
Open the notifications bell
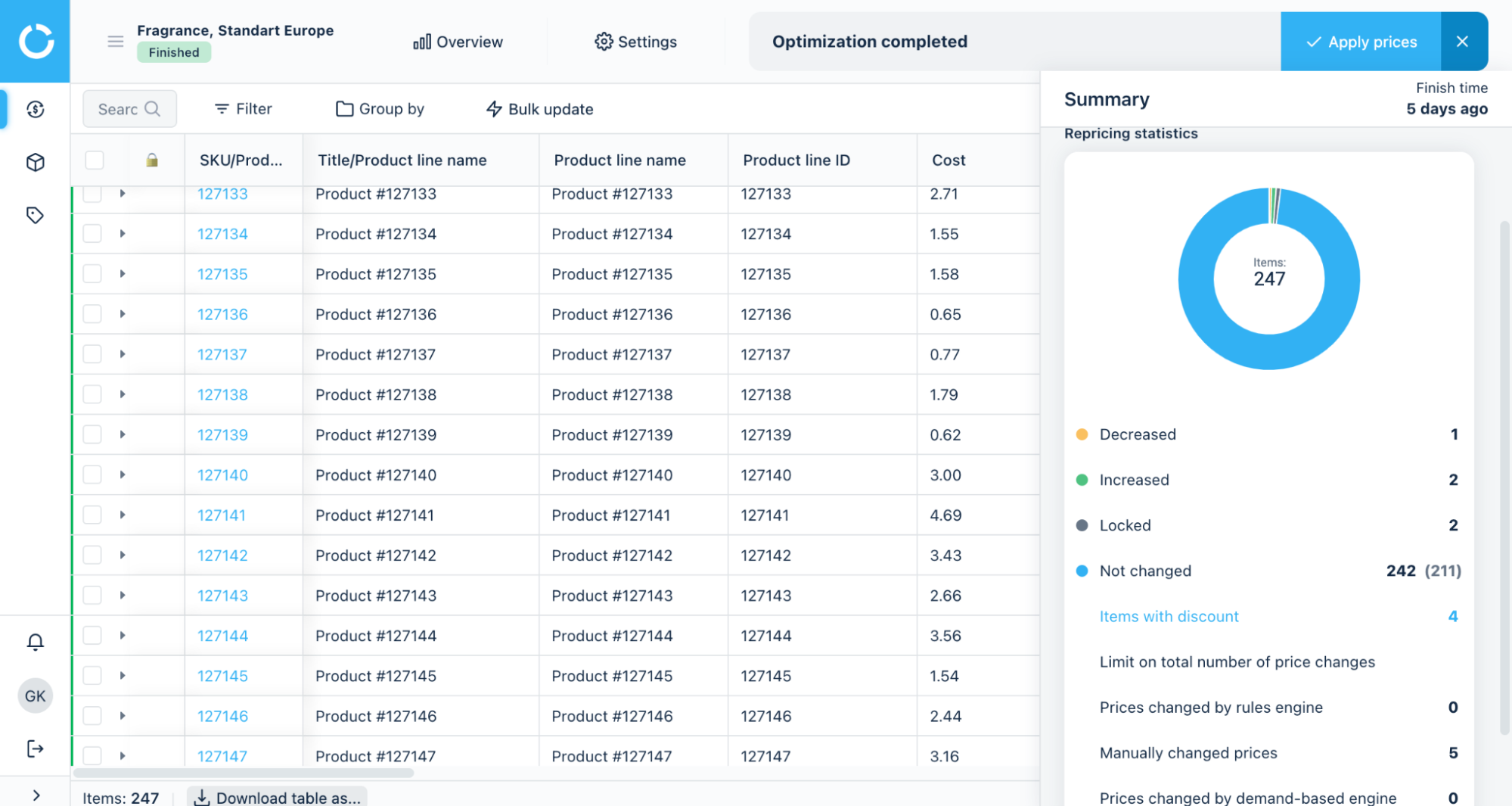pyautogui.click(x=35, y=643)
